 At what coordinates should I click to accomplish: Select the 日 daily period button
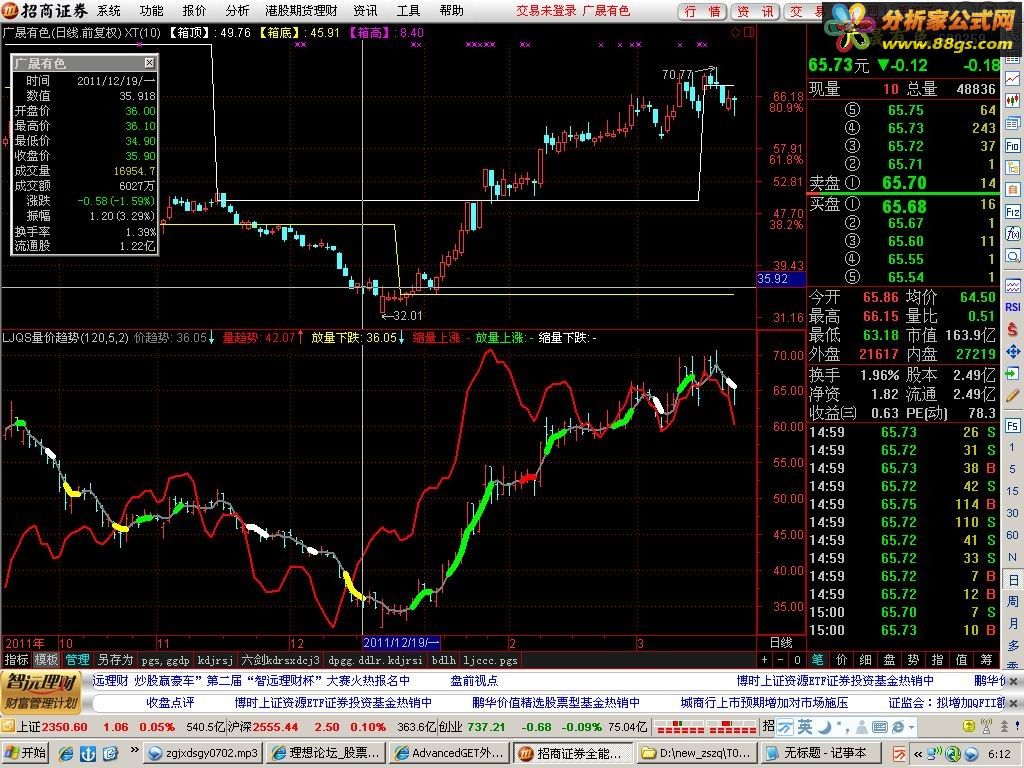(1012, 579)
